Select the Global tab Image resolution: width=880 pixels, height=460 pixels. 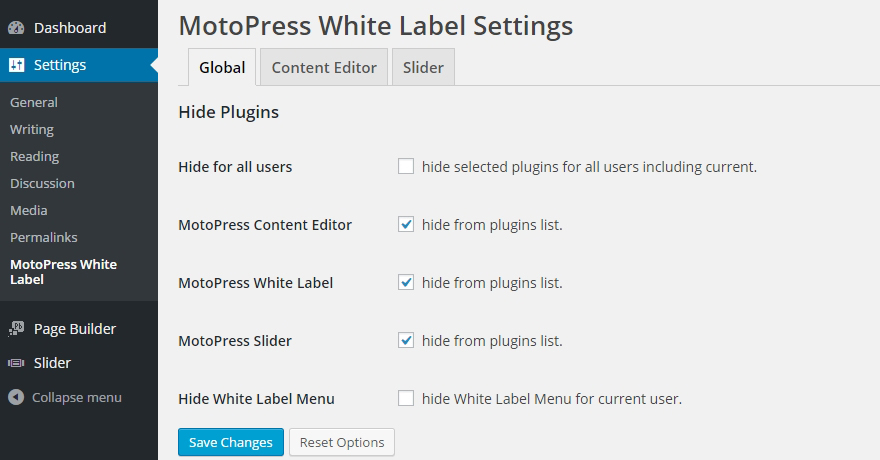[222, 68]
